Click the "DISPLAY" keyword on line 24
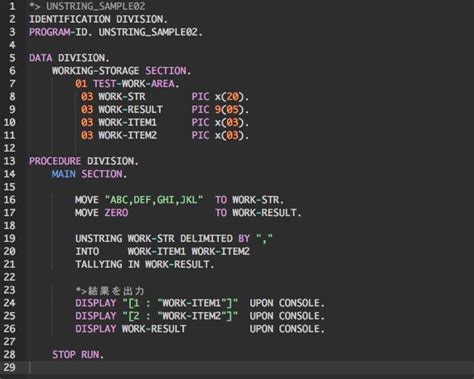Screen dimensions: 474x379 (96, 303)
